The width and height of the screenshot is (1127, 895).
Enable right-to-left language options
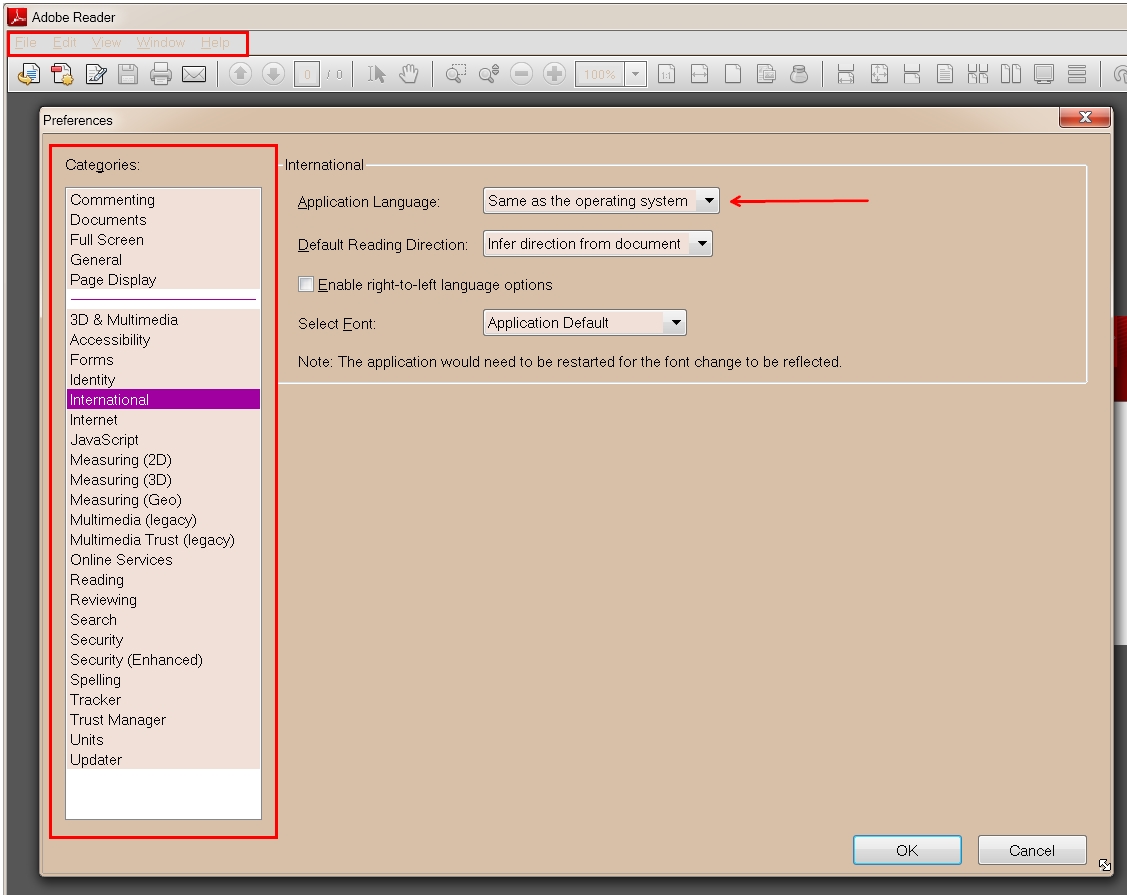(306, 284)
